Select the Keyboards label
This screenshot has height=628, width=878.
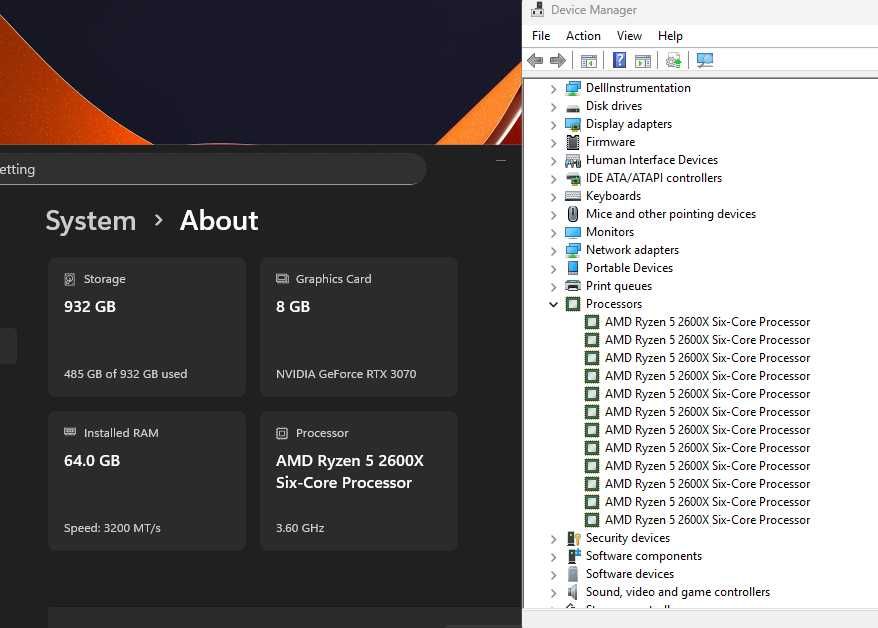pos(613,196)
